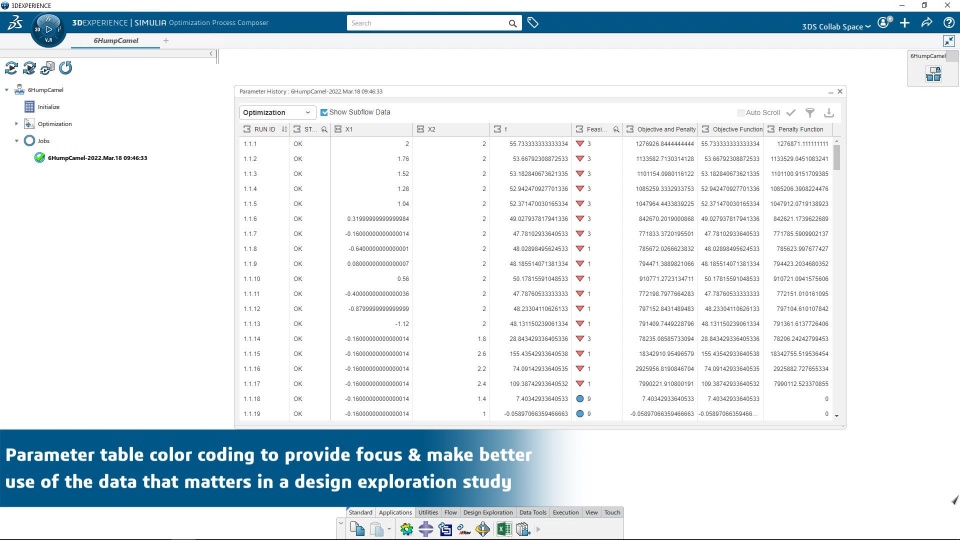The width and height of the screenshot is (960, 540).
Task: Add a new tab with the plus button
Action: point(166,41)
